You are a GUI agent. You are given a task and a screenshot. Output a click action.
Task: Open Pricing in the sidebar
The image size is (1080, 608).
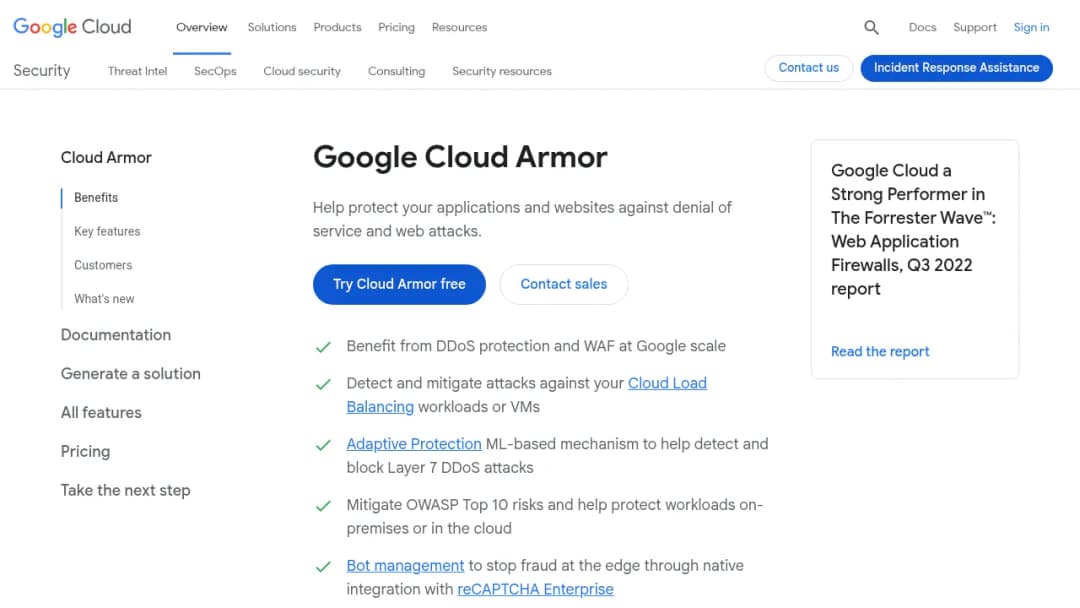coord(85,452)
